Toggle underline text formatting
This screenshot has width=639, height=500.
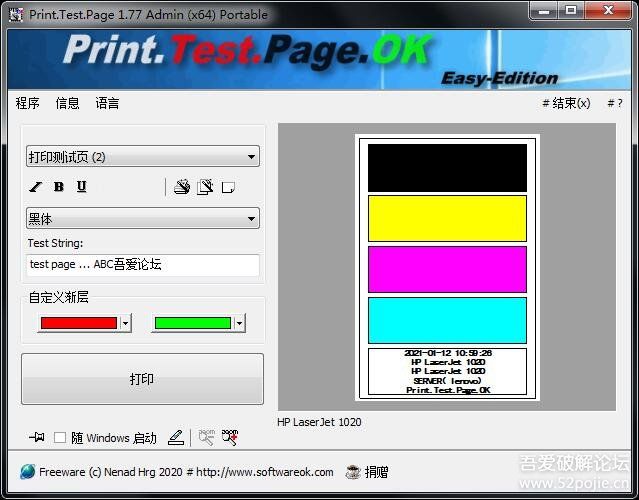[82, 187]
